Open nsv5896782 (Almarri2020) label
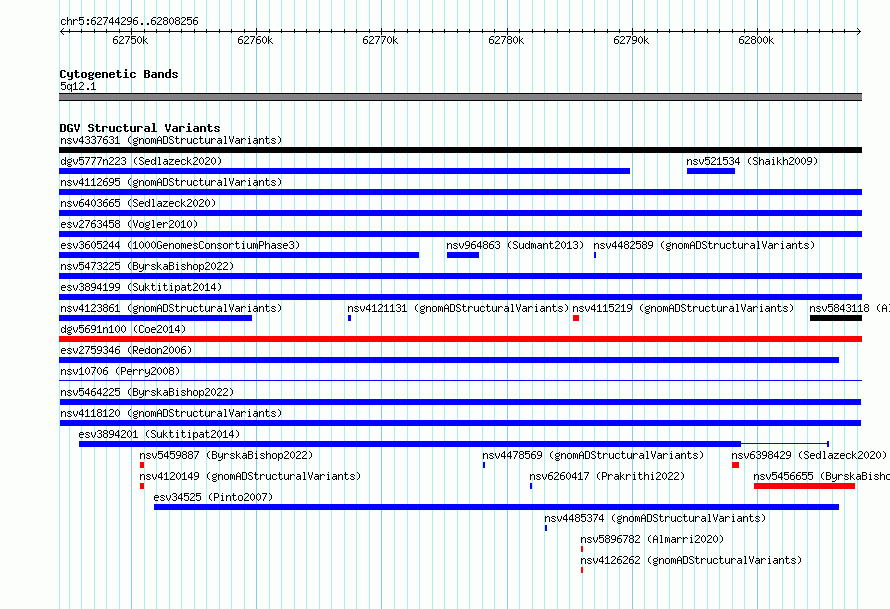The height and width of the screenshot is (609, 890). [x=652, y=539]
